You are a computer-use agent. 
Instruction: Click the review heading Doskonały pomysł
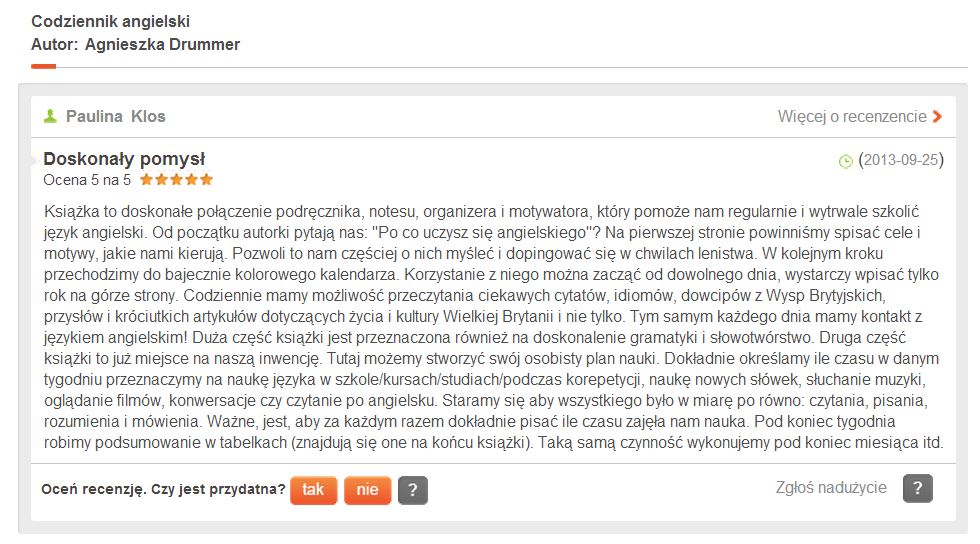click(x=125, y=159)
